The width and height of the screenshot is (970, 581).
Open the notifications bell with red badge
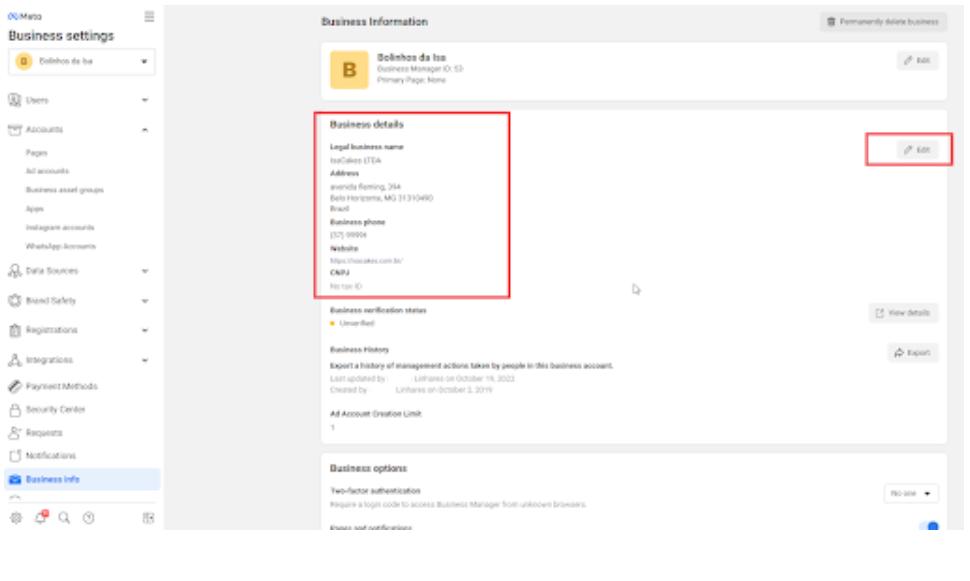point(41,517)
